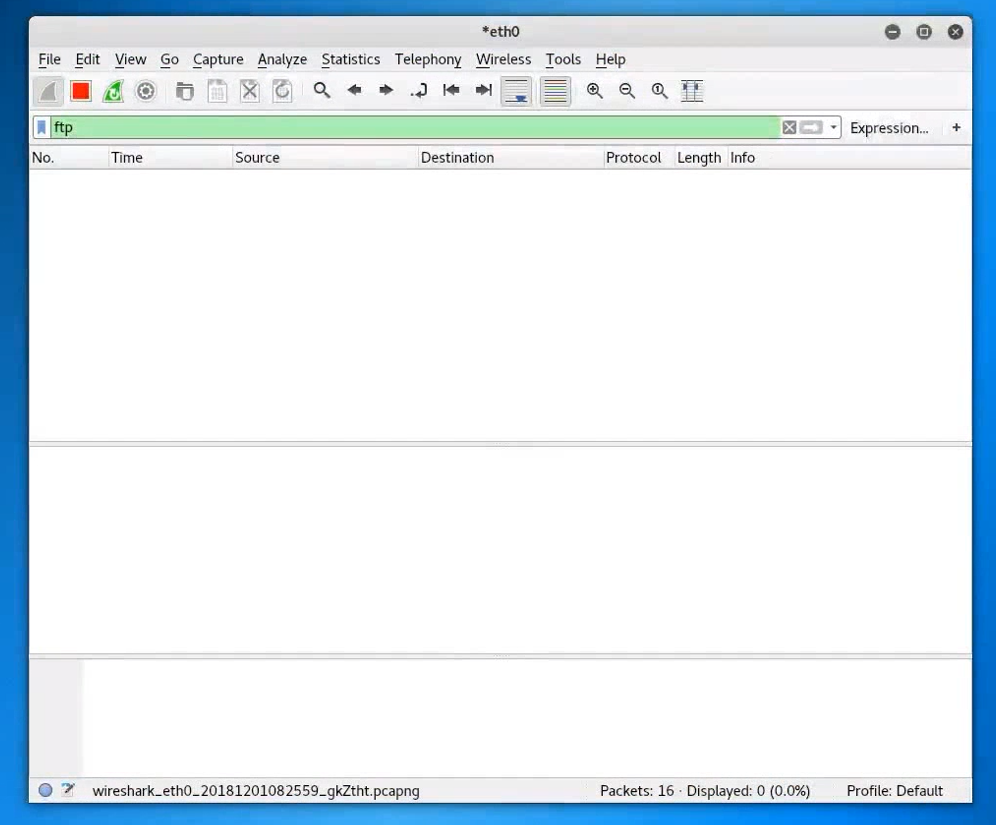996x825 pixels.
Task: Clear the ftp display filter
Action: tap(789, 128)
